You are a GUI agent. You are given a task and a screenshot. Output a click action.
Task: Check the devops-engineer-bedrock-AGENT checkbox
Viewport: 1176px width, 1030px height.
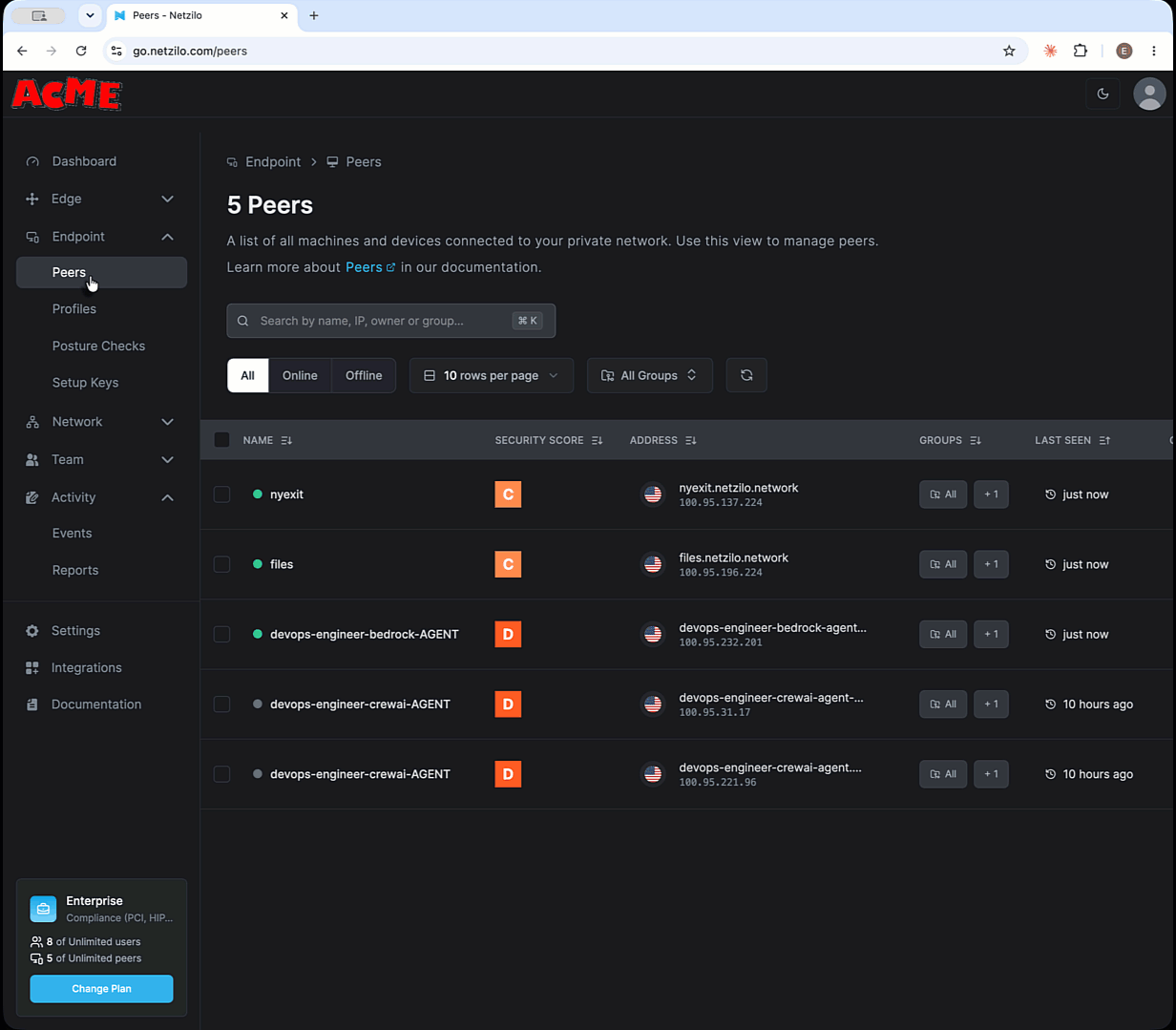(x=221, y=634)
